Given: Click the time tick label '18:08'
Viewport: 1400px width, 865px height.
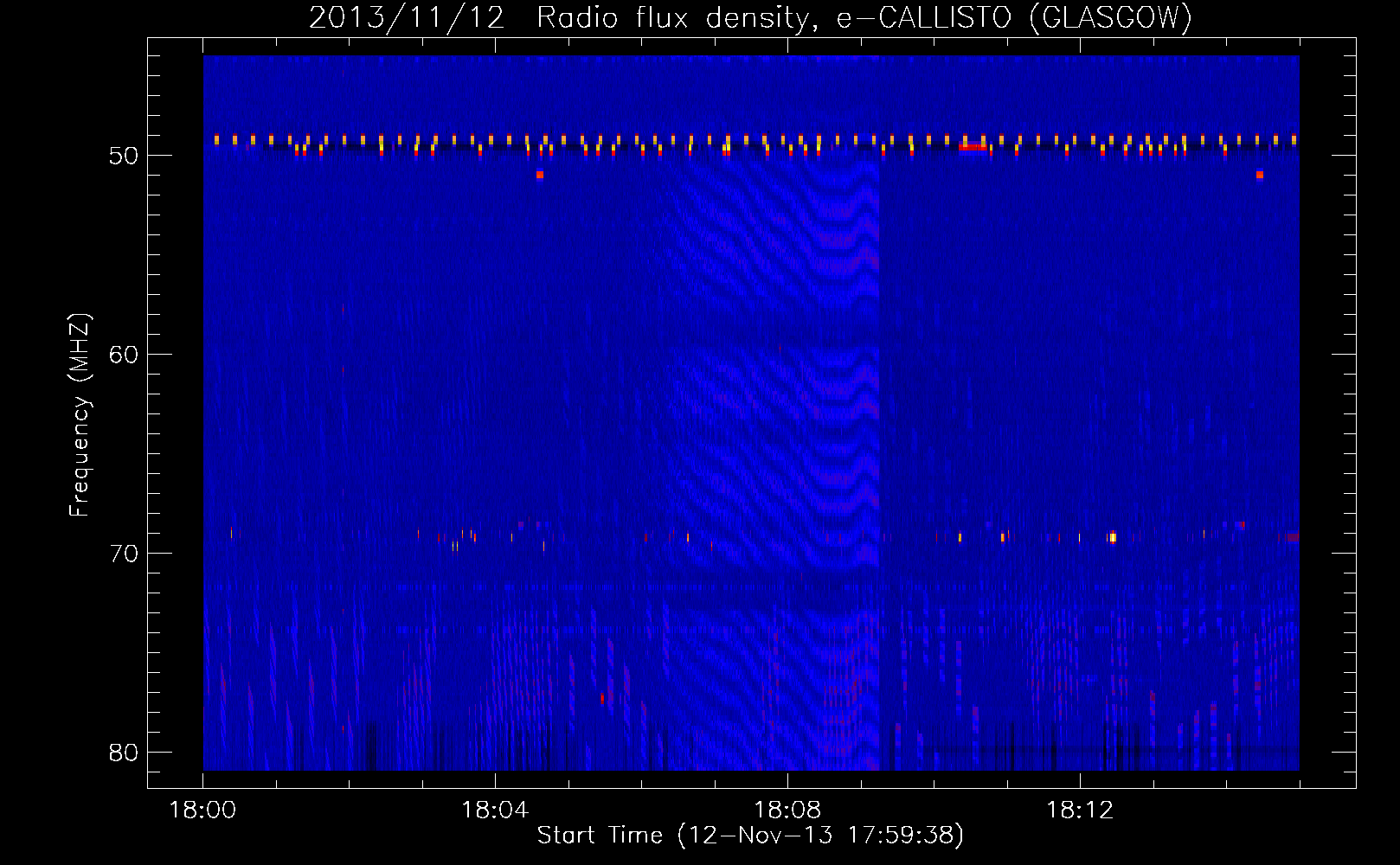Looking at the screenshot, I should [787, 811].
